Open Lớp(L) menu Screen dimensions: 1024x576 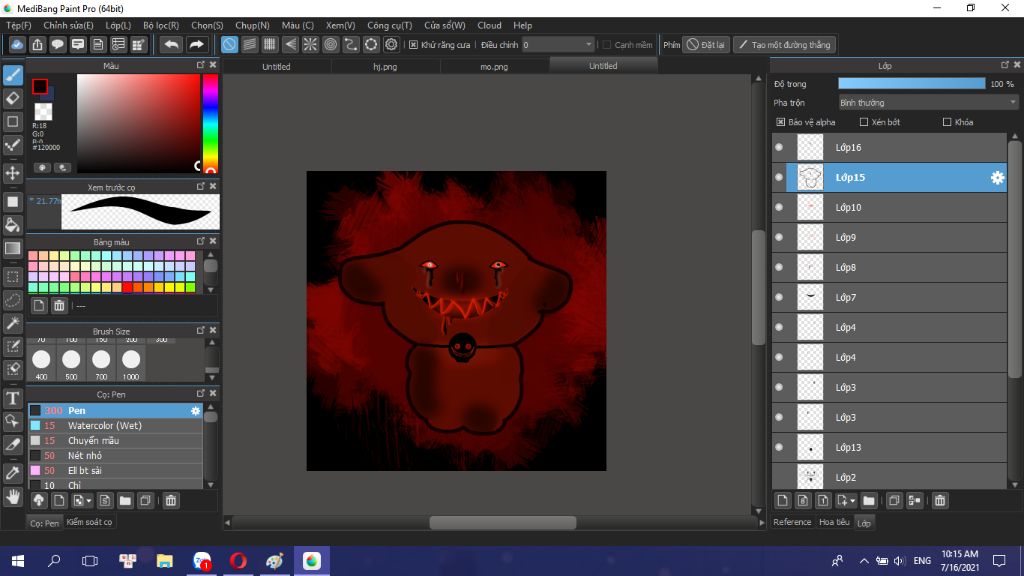[x=118, y=25]
